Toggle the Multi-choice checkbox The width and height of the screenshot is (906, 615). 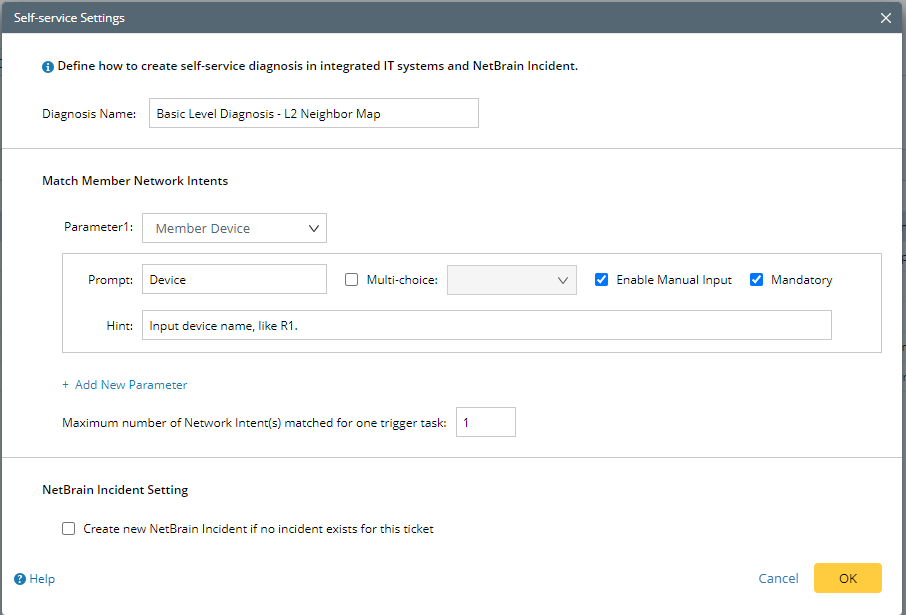[x=351, y=280]
